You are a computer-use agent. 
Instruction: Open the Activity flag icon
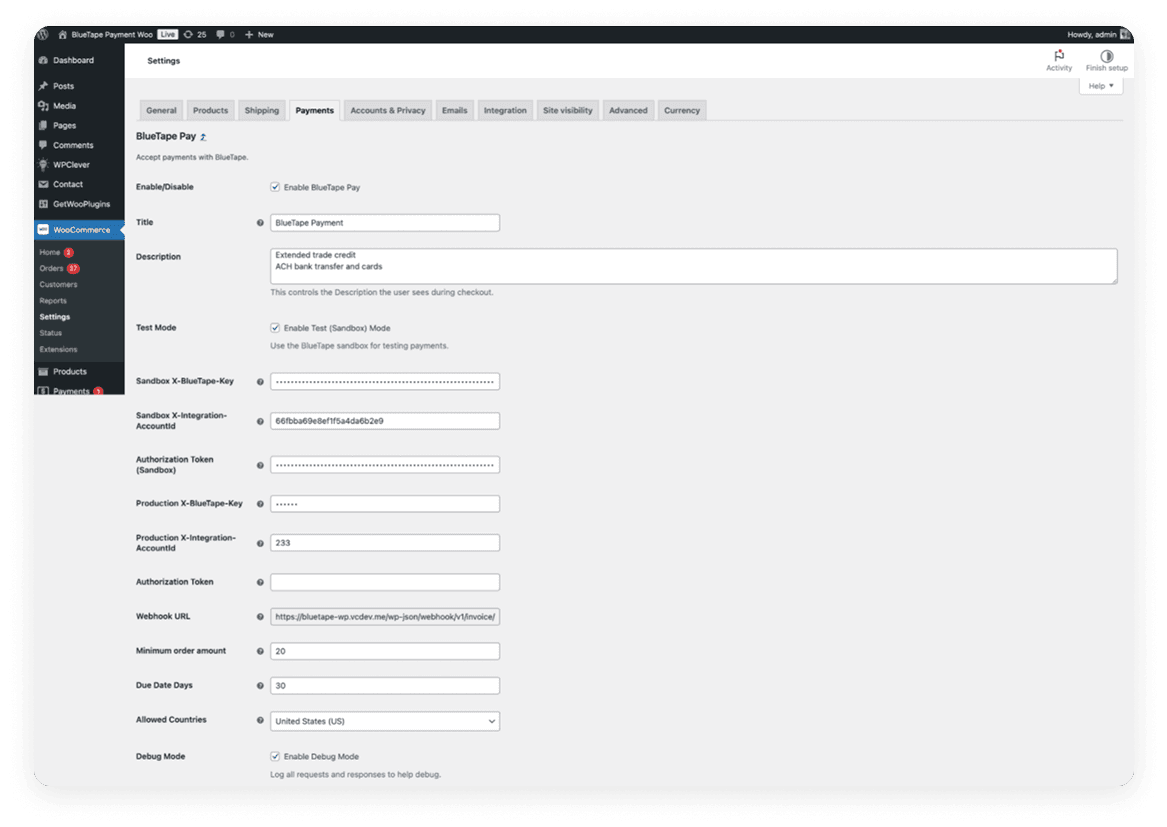1059,56
